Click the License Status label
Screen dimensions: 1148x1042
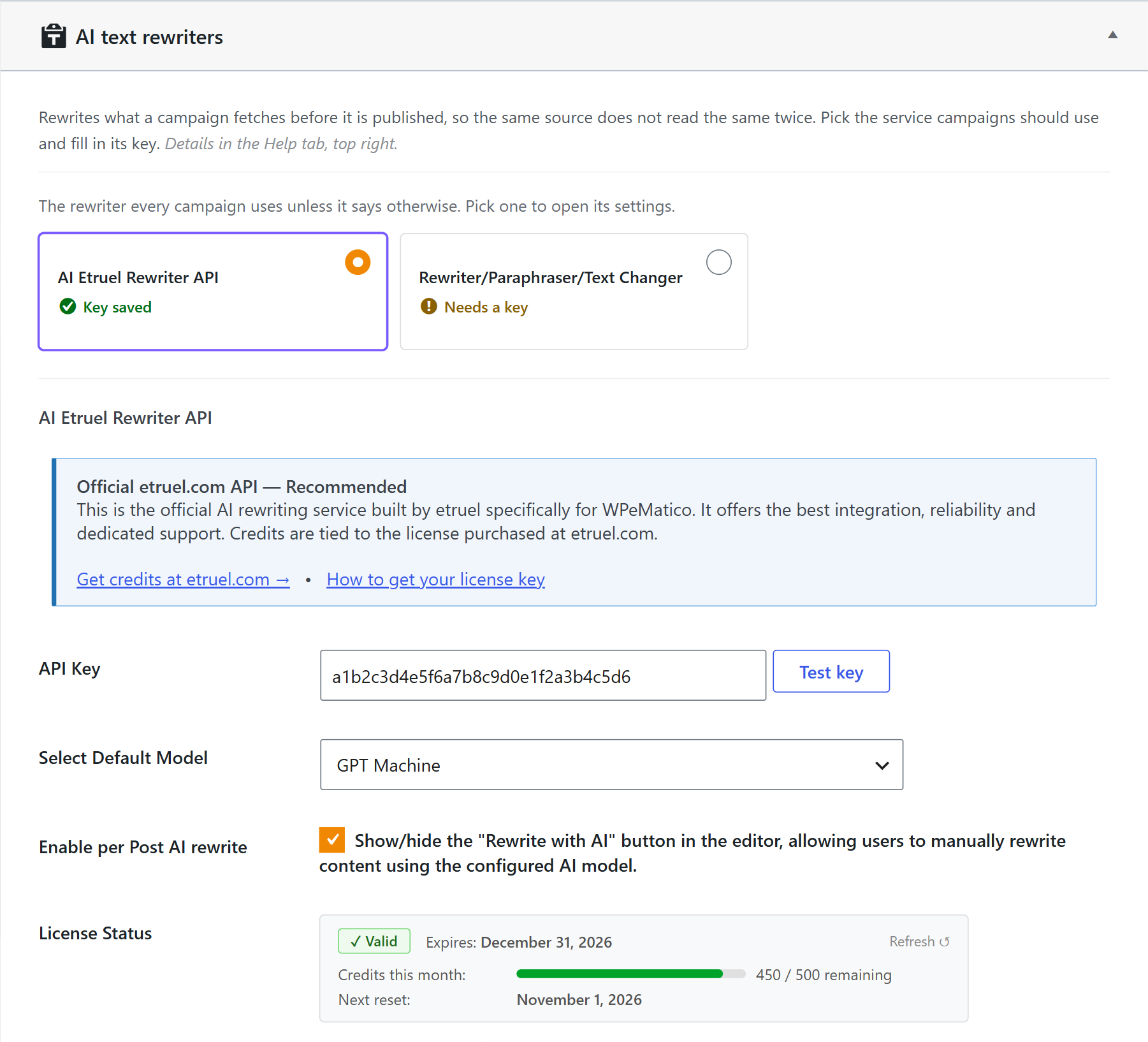[x=96, y=933]
